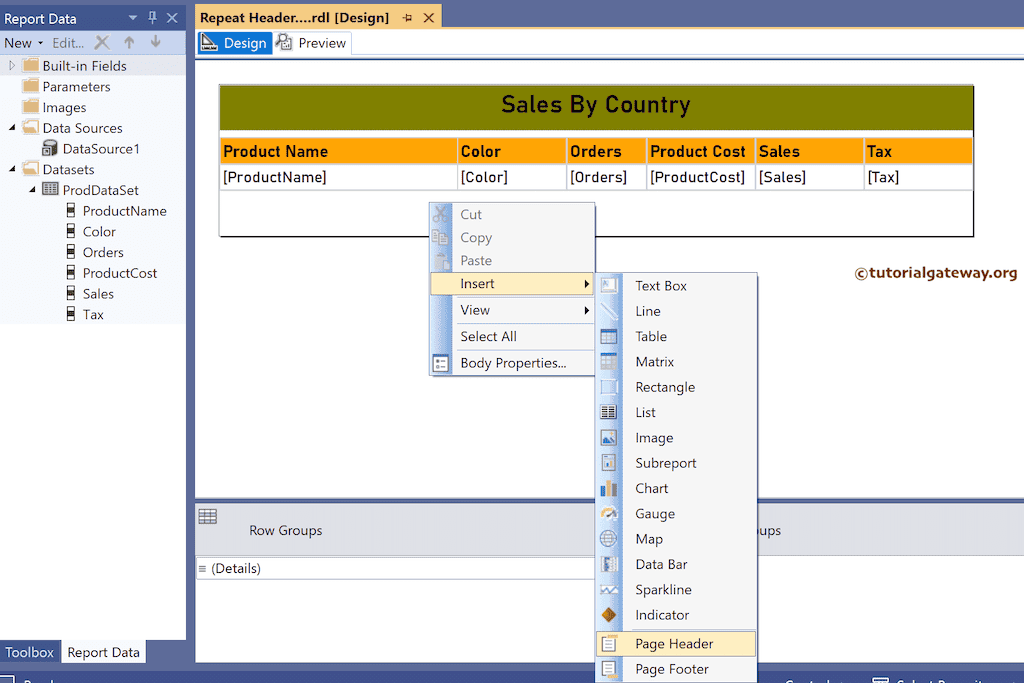Image resolution: width=1024 pixels, height=683 pixels.
Task: Collapse the Datasets node
Action: (12, 169)
